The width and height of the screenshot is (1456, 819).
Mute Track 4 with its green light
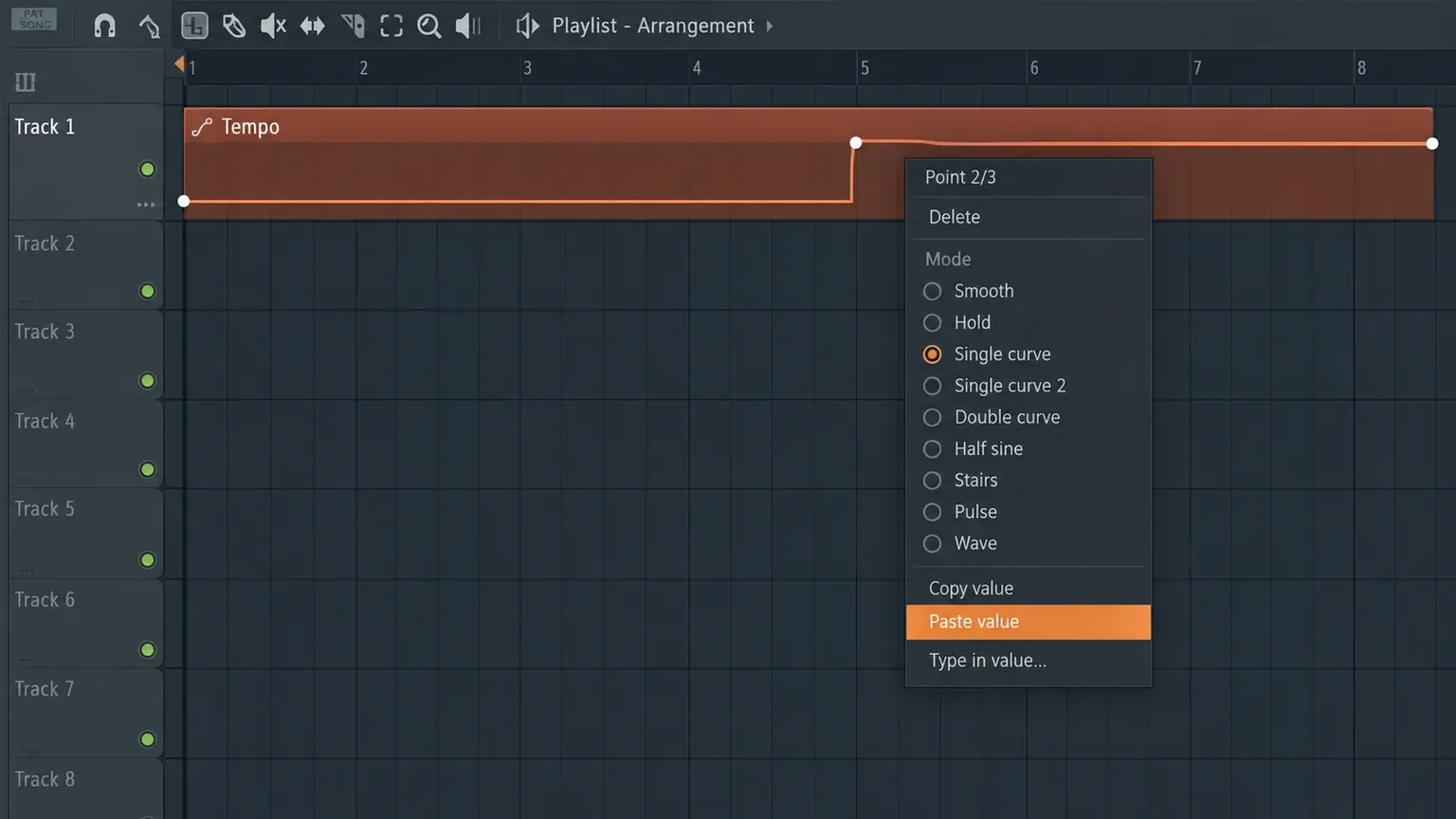click(x=147, y=469)
